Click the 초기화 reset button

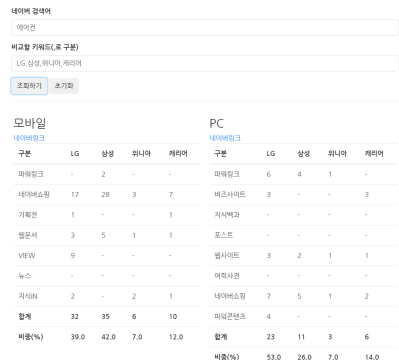click(64, 86)
